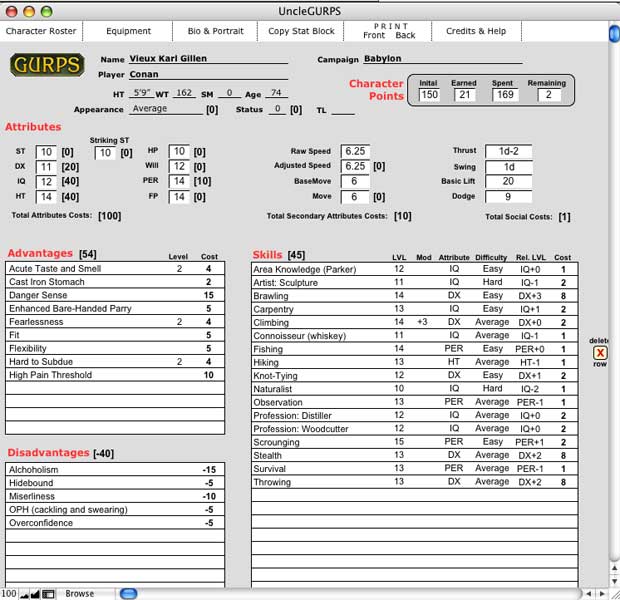620x600 pixels.
Task: Click the Will value box
Action: click(x=179, y=166)
